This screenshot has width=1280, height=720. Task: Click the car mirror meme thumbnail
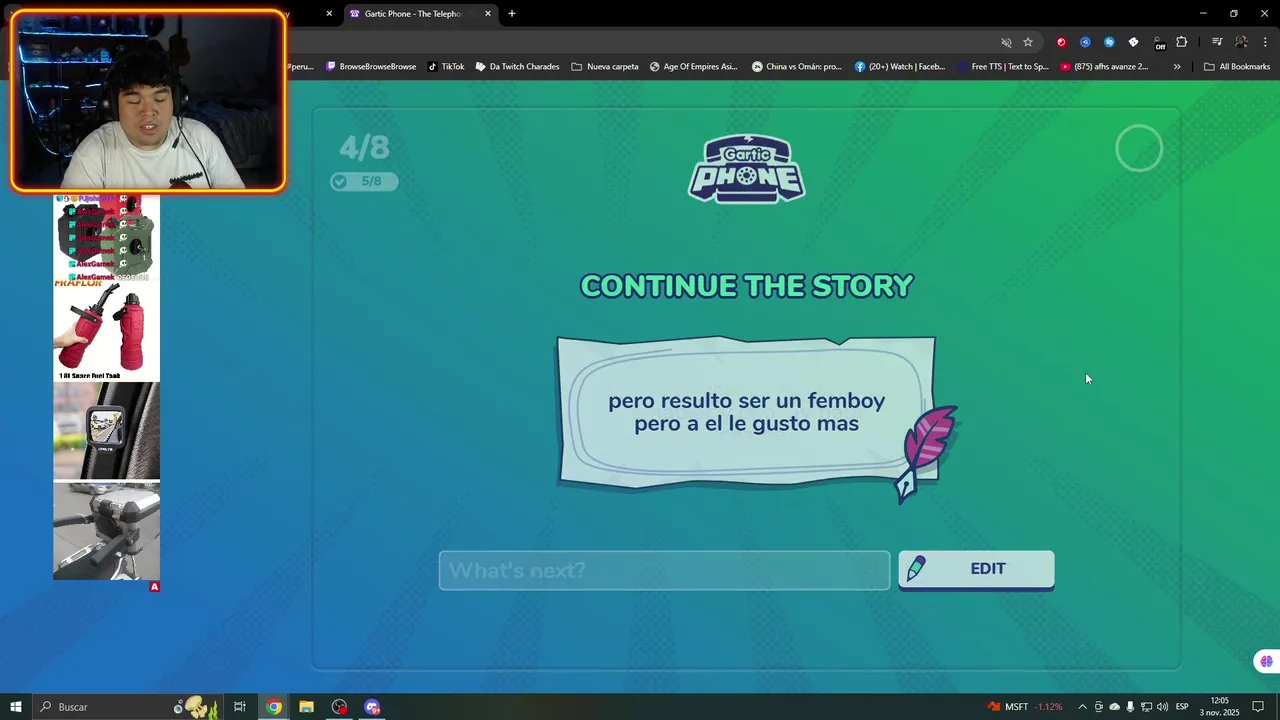[106, 431]
